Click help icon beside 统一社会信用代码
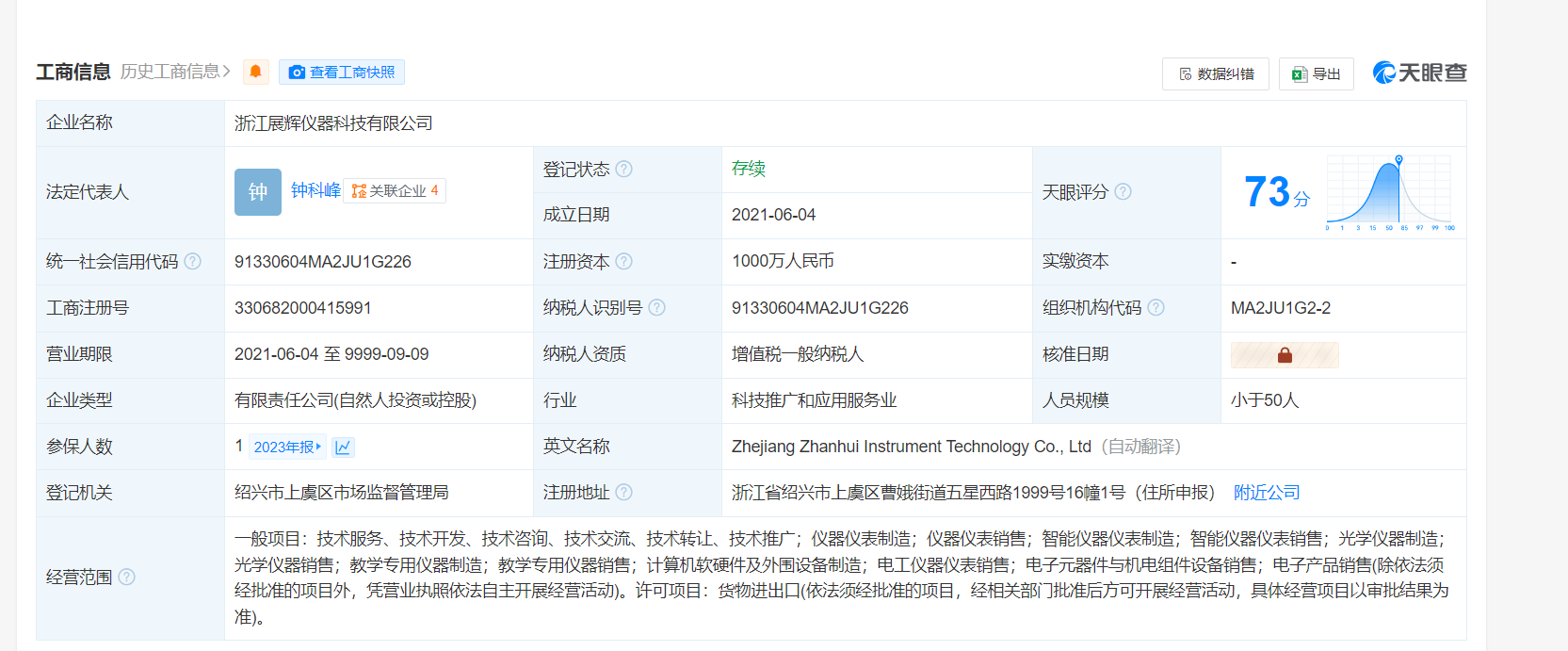The image size is (1568, 651). 192,261
